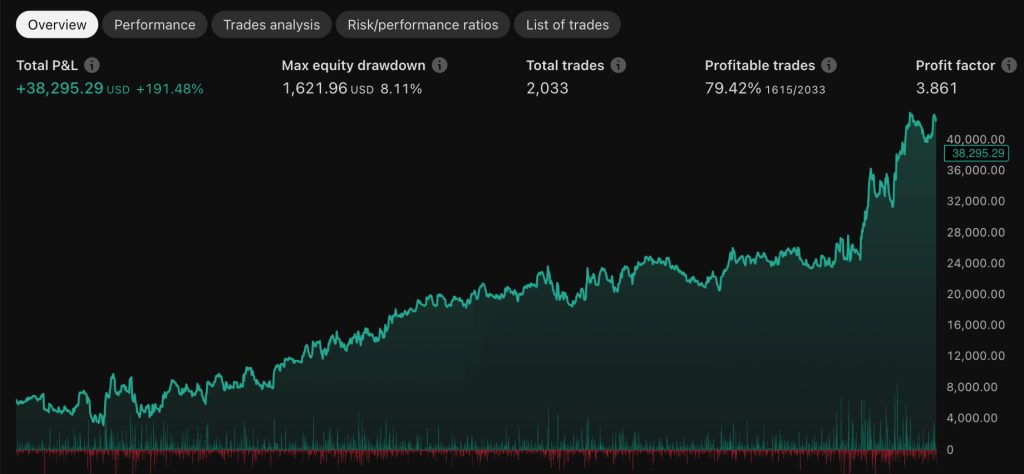Click the 24,000.00 axis label
The height and width of the screenshot is (474, 1024).
(976, 263)
